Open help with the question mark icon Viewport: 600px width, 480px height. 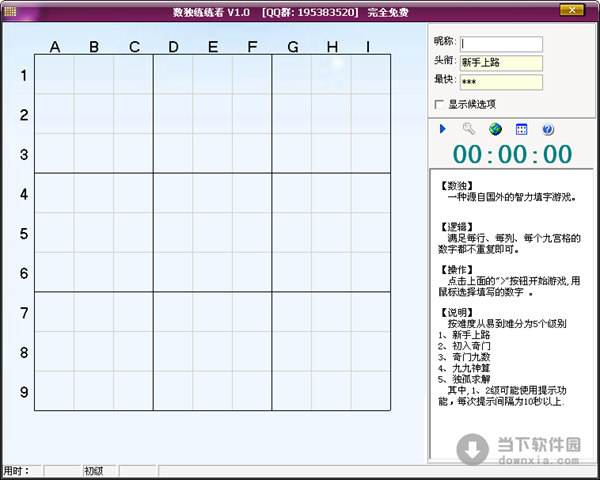pos(547,129)
